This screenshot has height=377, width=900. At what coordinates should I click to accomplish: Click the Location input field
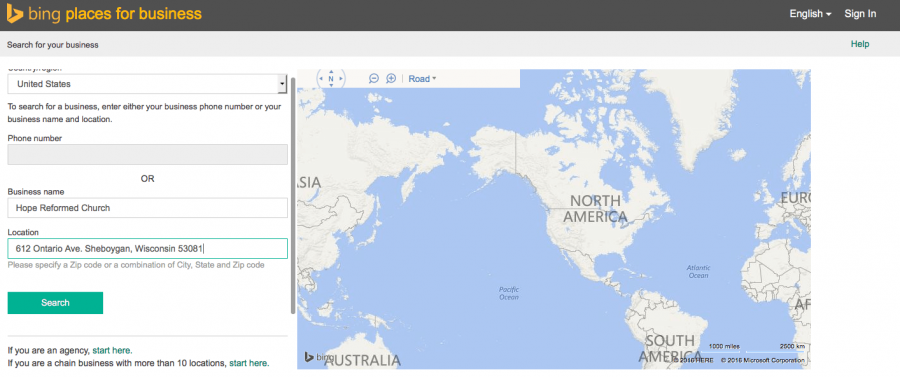[148, 248]
